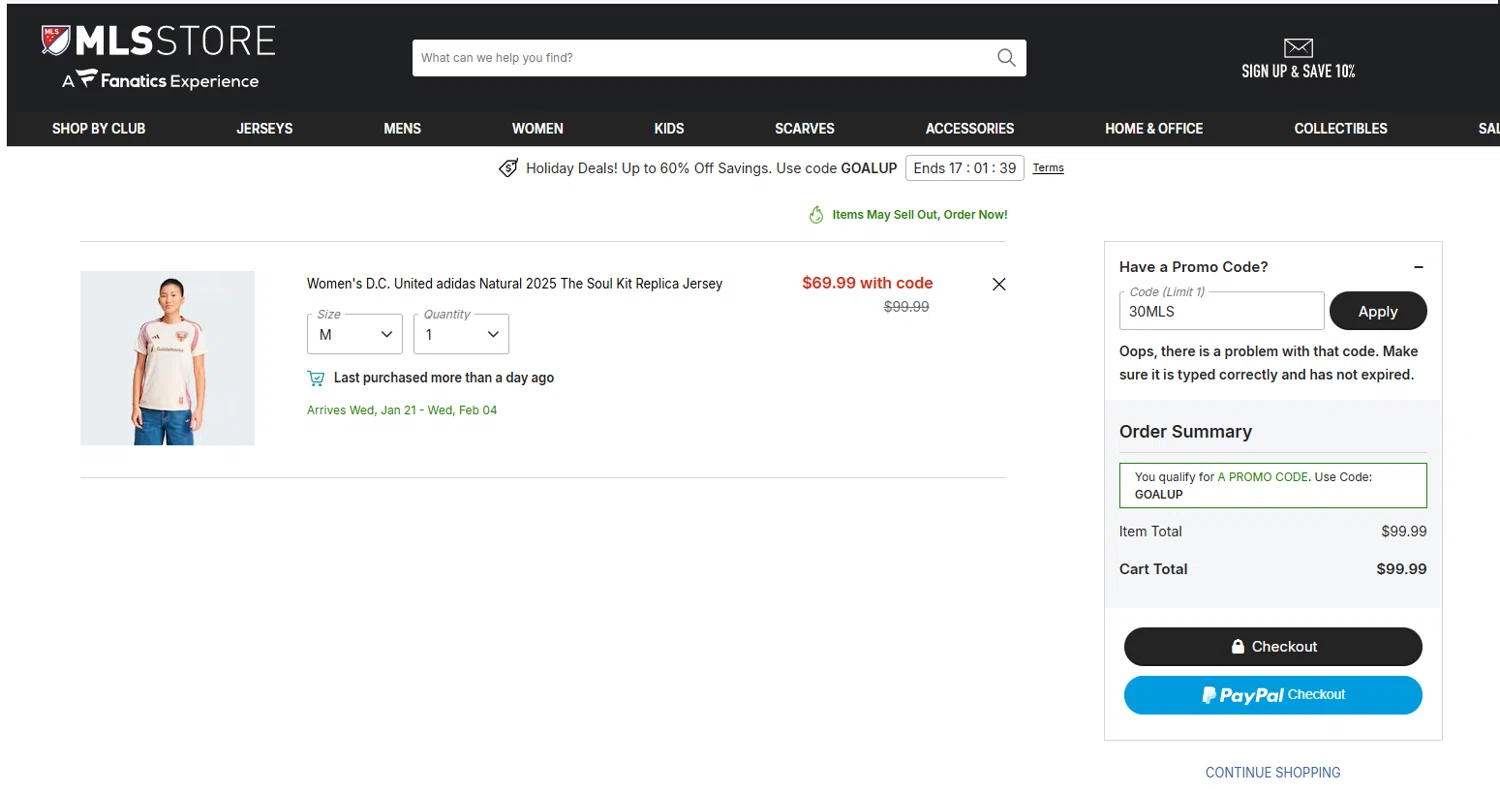Collapse the promo code section
This screenshot has height=789, width=1500.
pyautogui.click(x=1418, y=267)
